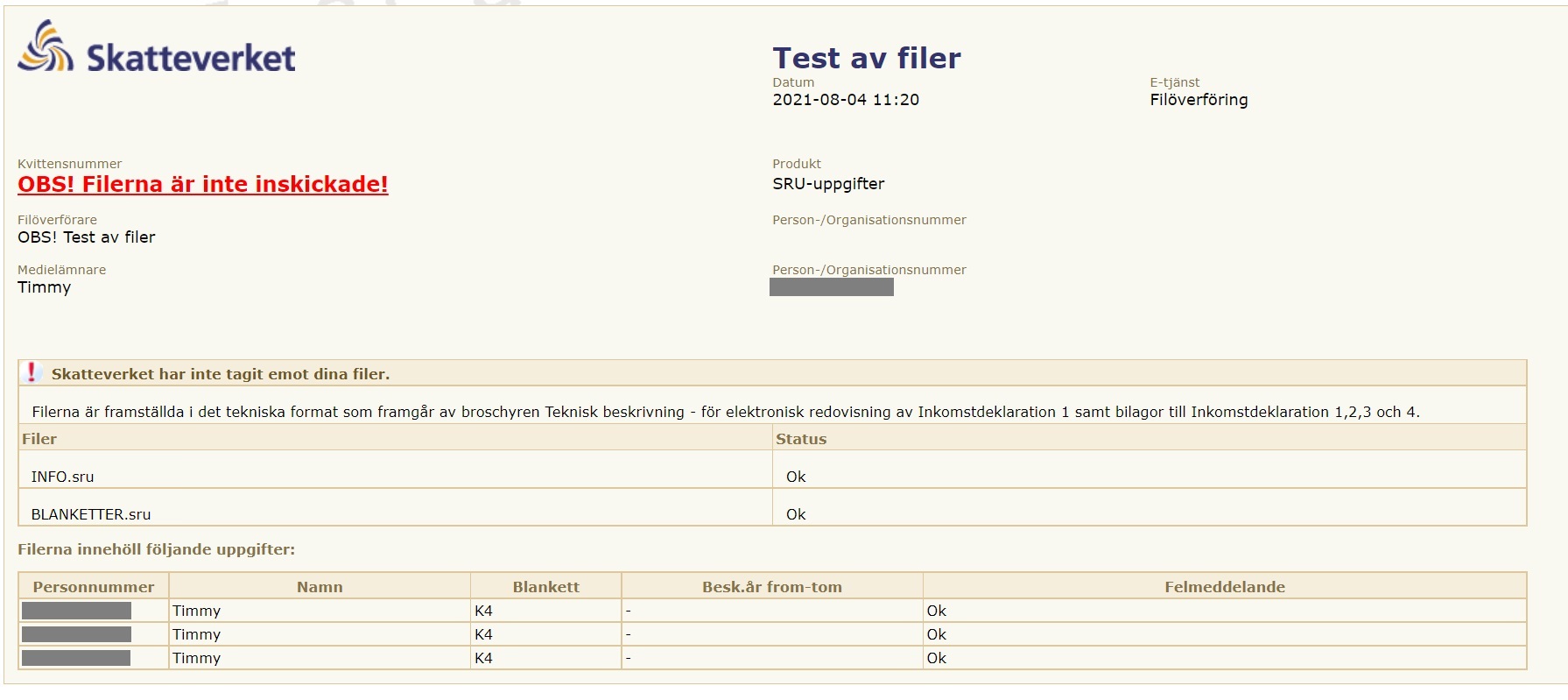Select the 'Filöverföring' e-tjänst value

[x=1199, y=100]
